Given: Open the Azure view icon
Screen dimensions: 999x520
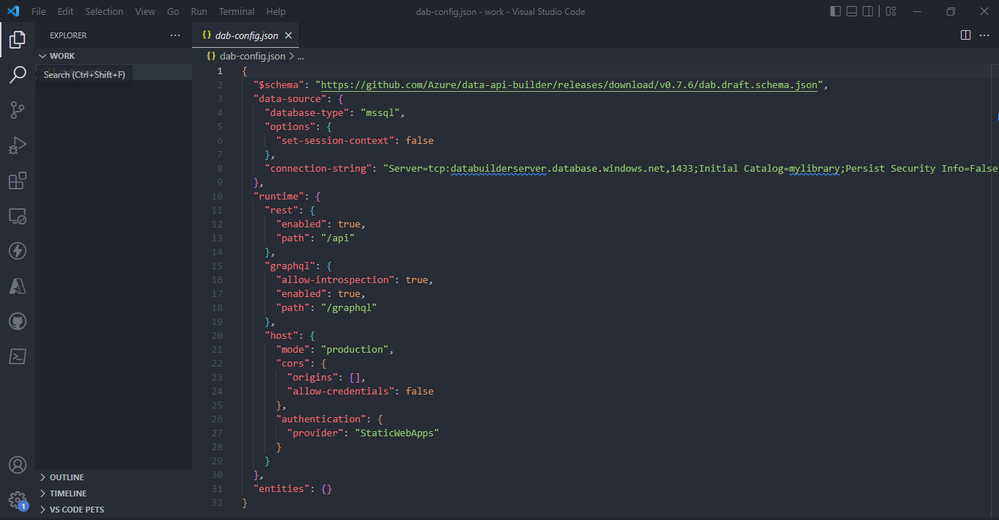Looking at the screenshot, I should click(17, 286).
